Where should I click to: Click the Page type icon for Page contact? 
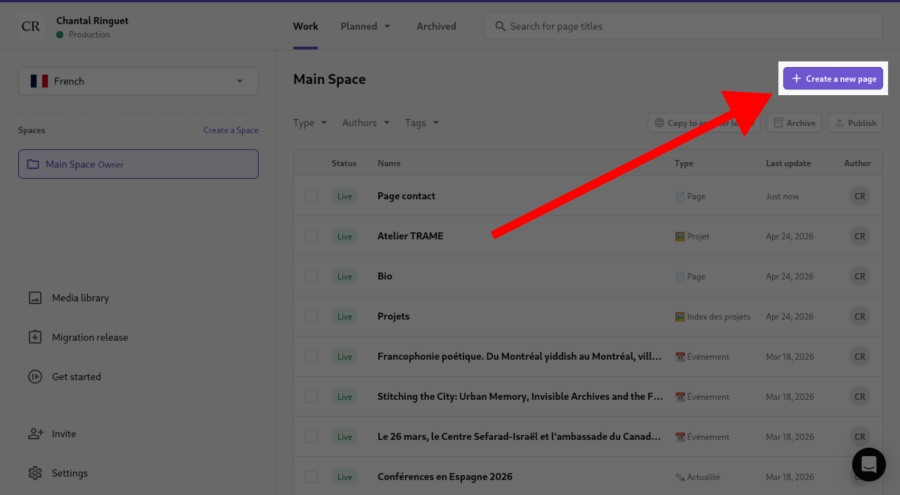[680, 196]
